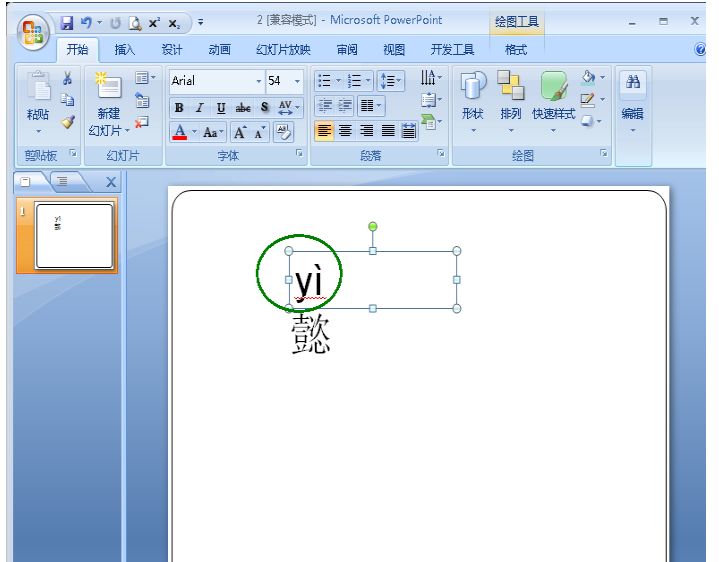Open columns dropdown in paragraph group
This screenshot has width=719, height=562.
click(371, 106)
